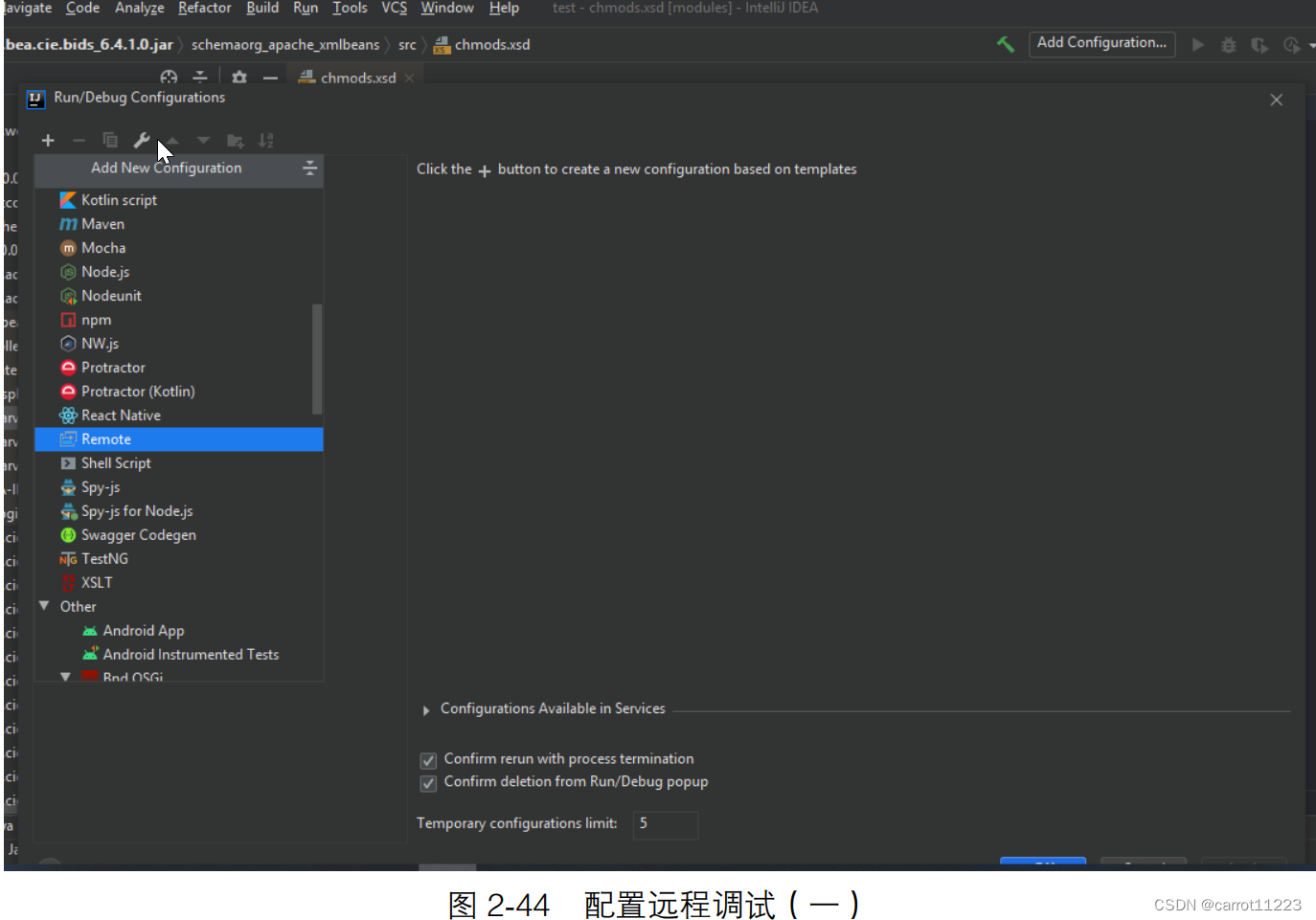Click schemaorg_apache_xmlbeans in breadcrumb

point(285,45)
